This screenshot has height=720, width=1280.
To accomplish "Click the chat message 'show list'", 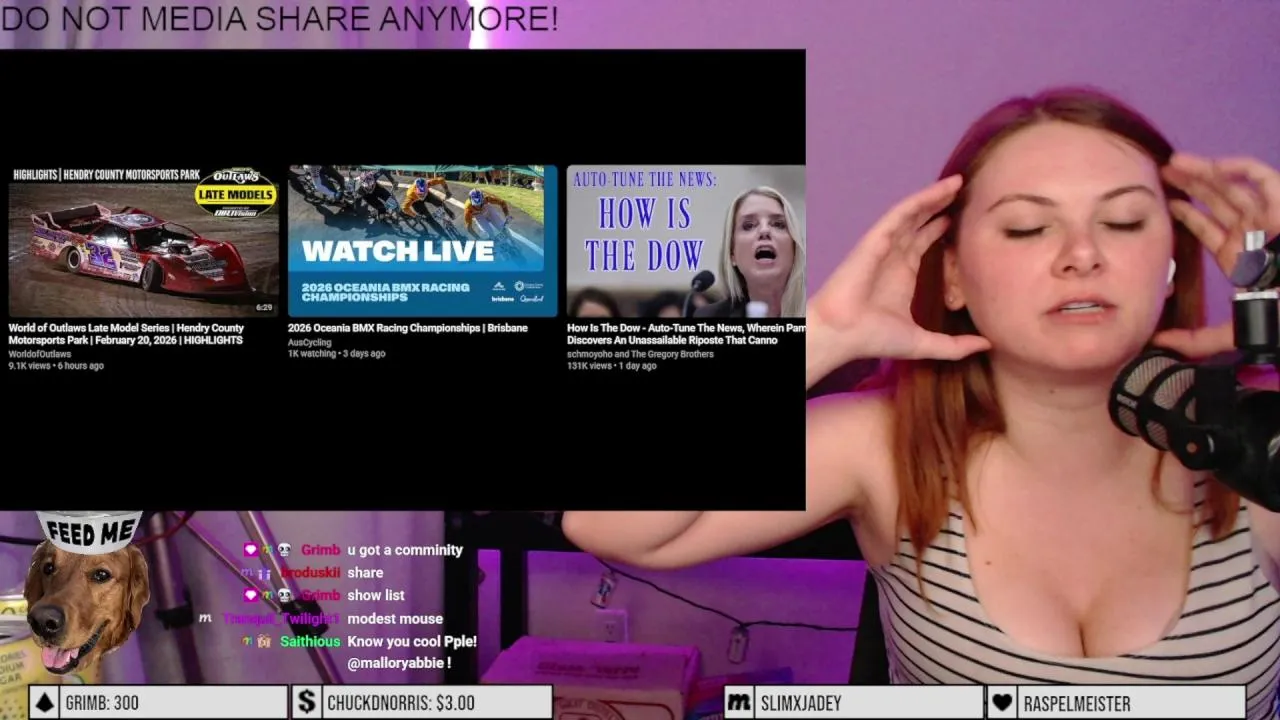I will (376, 595).
